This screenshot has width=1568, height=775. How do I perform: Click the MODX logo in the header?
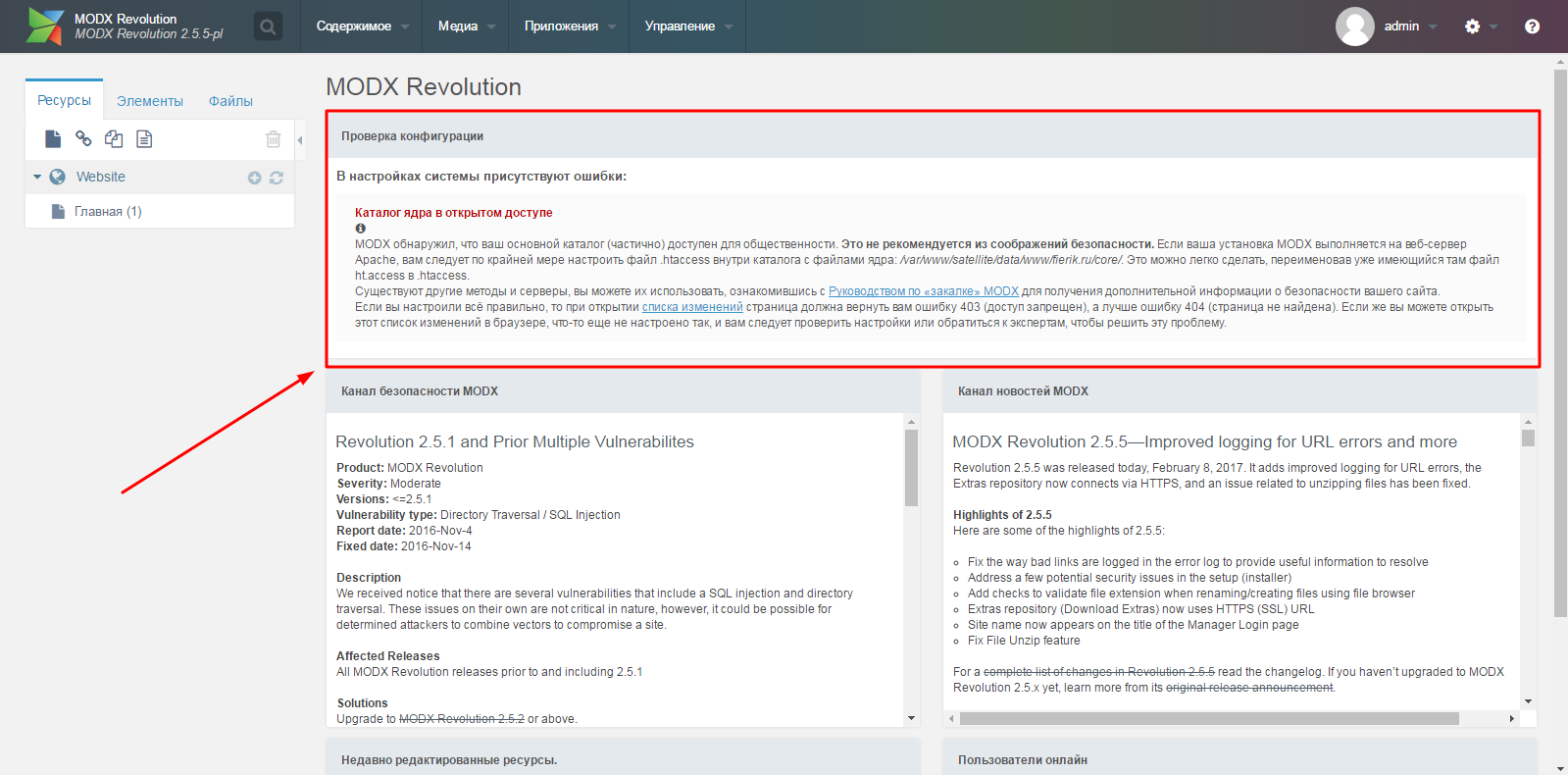click(44, 26)
